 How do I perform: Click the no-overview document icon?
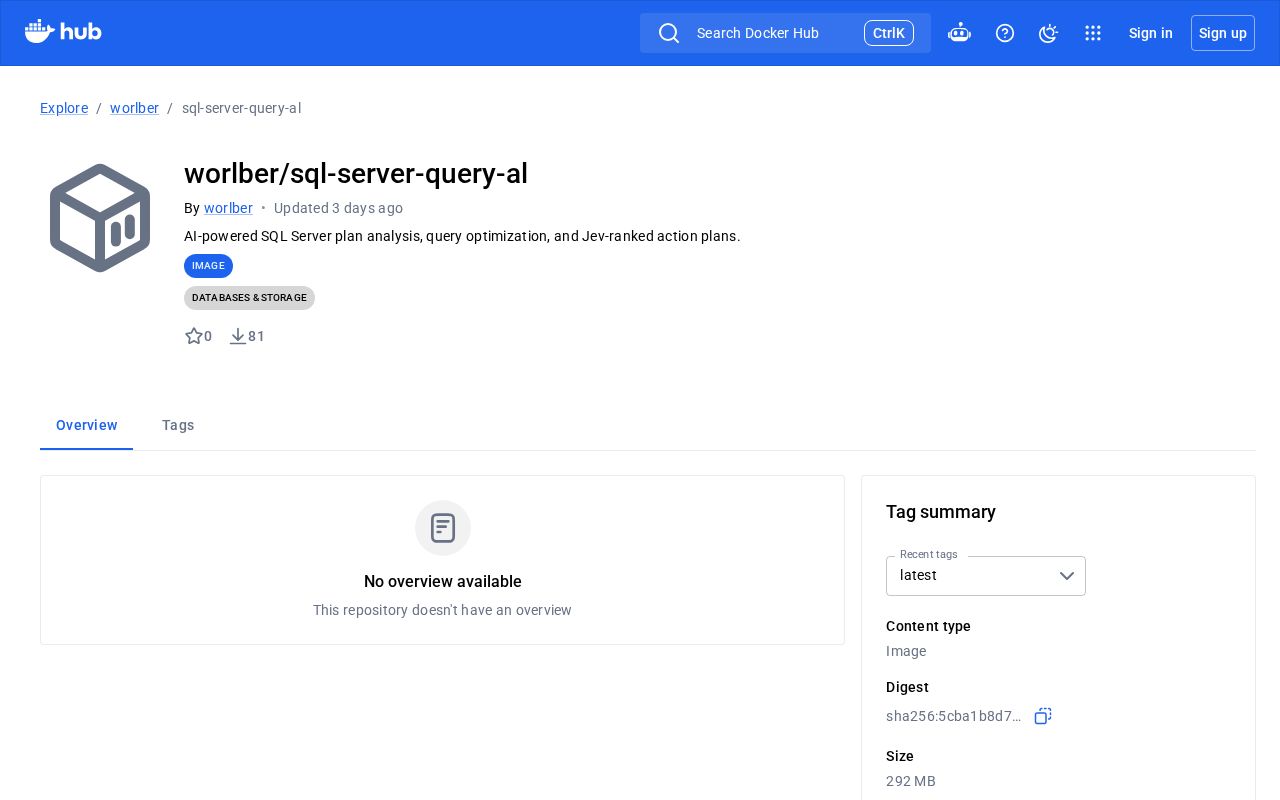[443, 528]
